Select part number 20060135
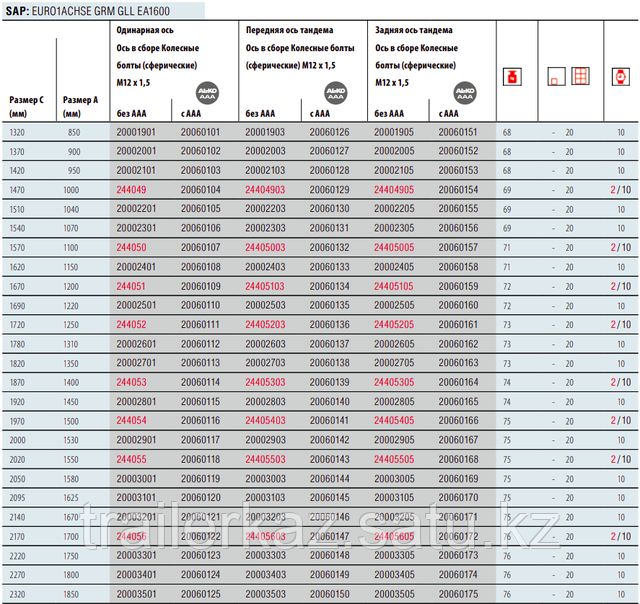 tap(329, 305)
